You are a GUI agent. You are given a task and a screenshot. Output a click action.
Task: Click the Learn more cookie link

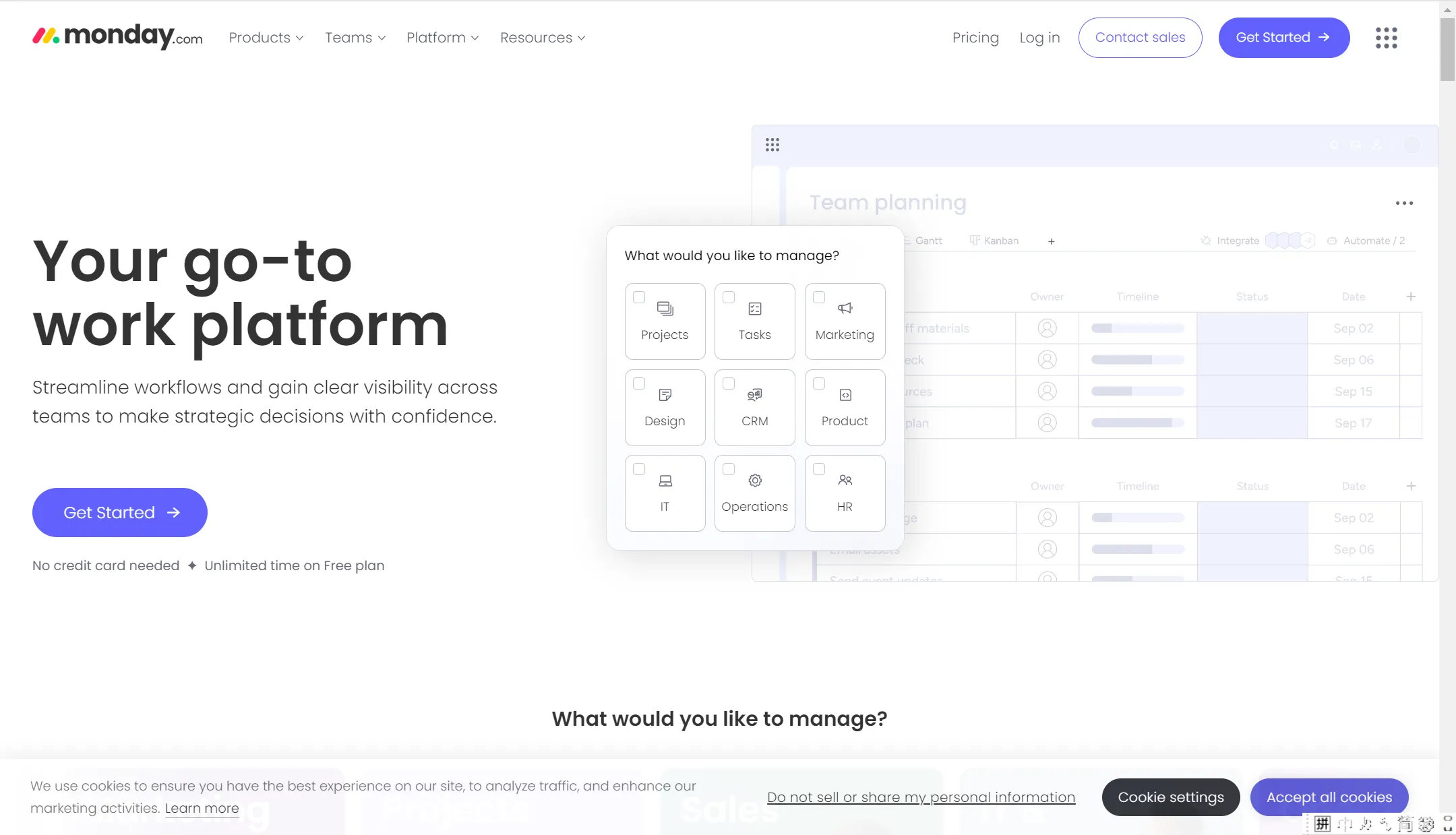tap(202, 808)
